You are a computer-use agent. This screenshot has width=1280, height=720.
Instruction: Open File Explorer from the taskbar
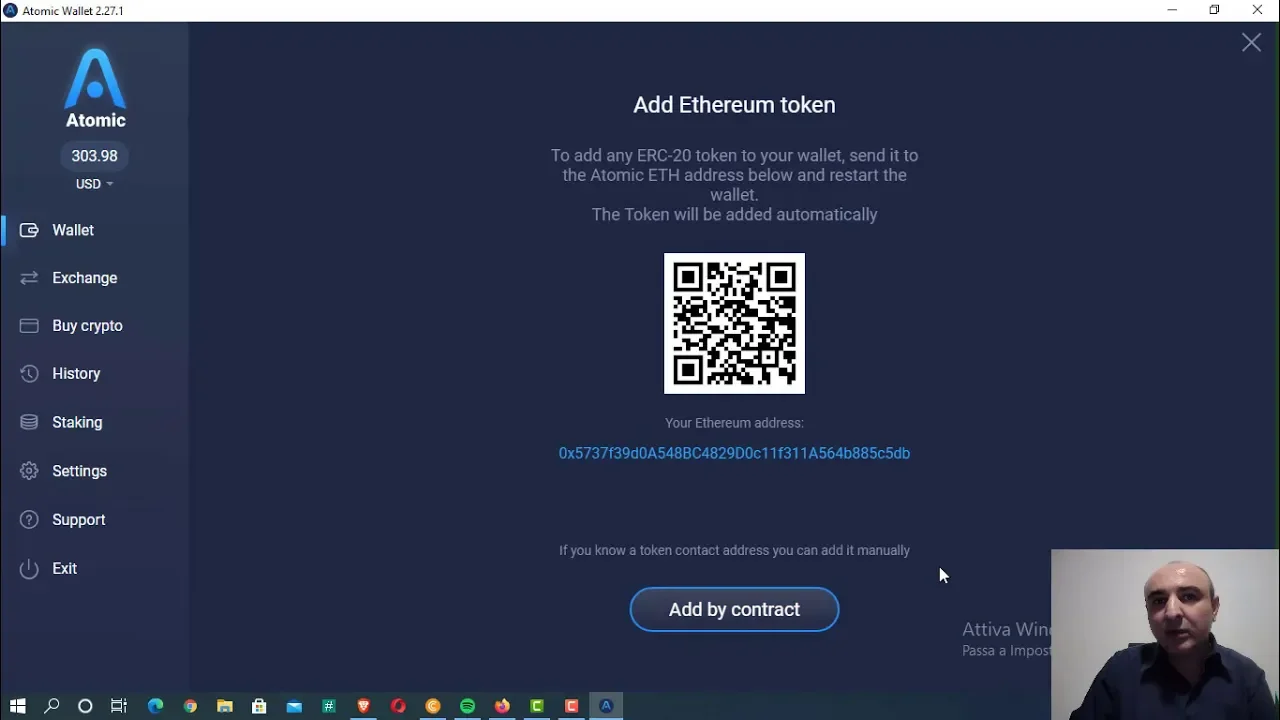(x=225, y=706)
